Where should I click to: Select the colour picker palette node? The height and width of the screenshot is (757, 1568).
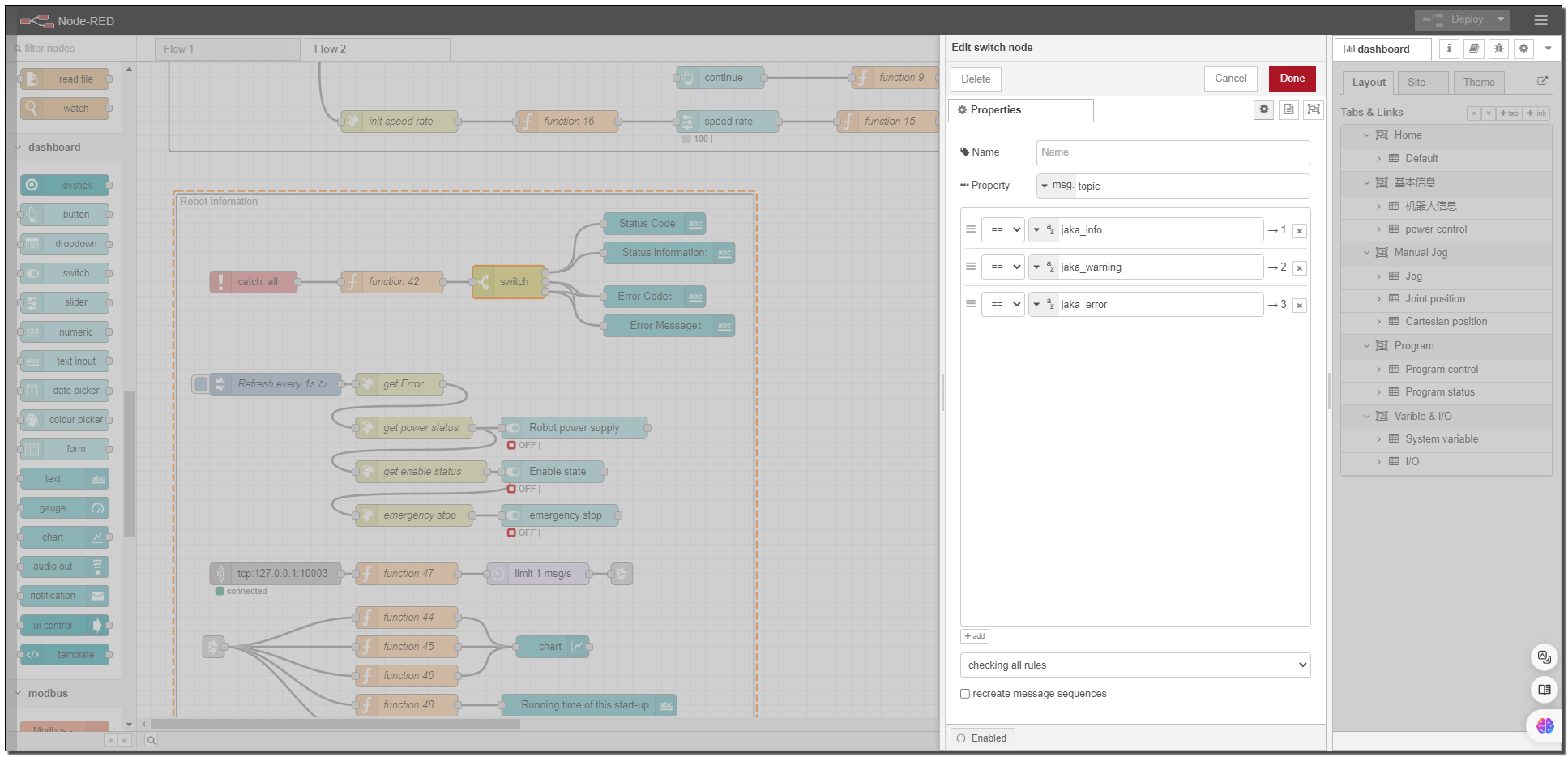tap(65, 420)
